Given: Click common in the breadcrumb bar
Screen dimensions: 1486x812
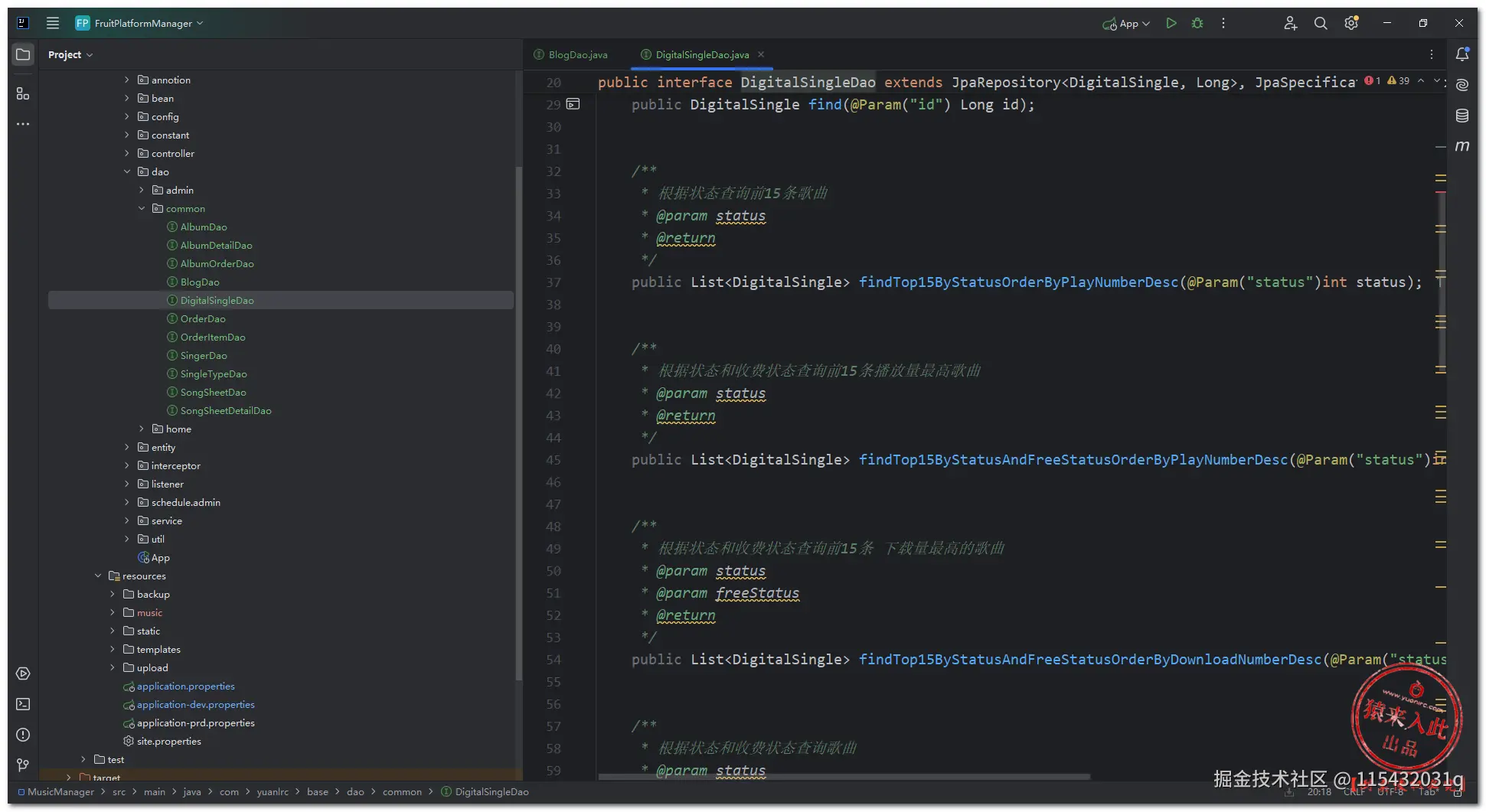Looking at the screenshot, I should (x=402, y=791).
